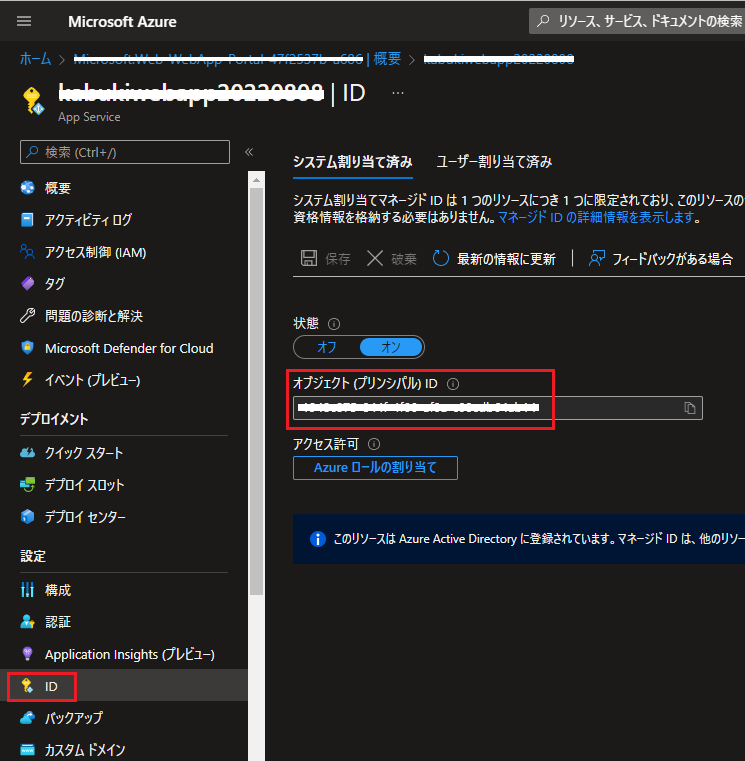Click the 状態 label

pos(306,323)
